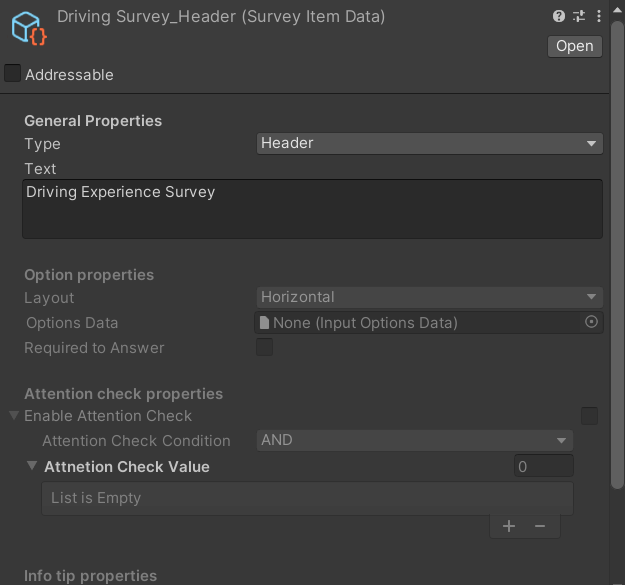The width and height of the screenshot is (625, 585).
Task: Open the Layout dropdown showing Horizontal
Action: 429,297
